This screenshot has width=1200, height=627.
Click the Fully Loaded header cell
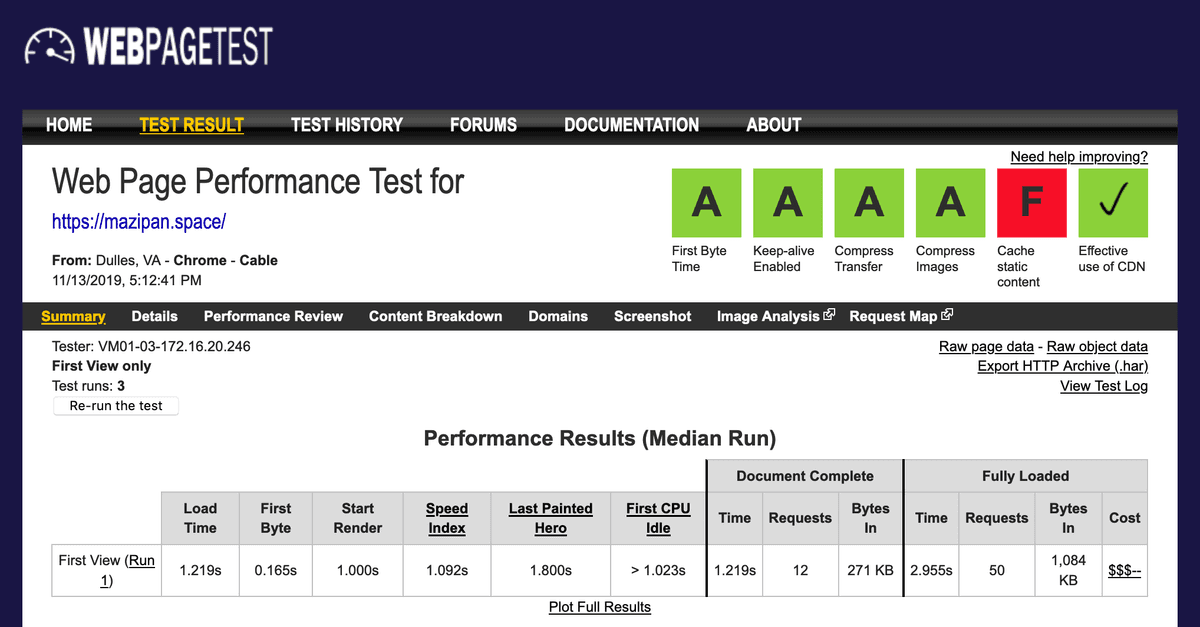[x=1026, y=476]
